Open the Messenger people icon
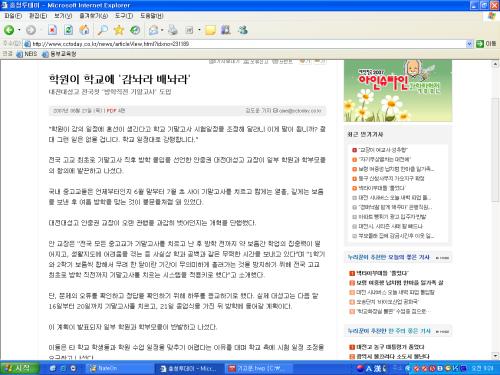The height and width of the screenshot is (375, 500). click(x=243, y=30)
